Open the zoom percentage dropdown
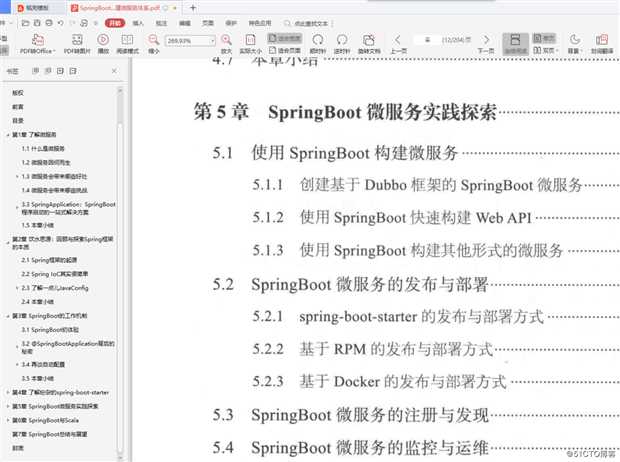 coord(212,40)
